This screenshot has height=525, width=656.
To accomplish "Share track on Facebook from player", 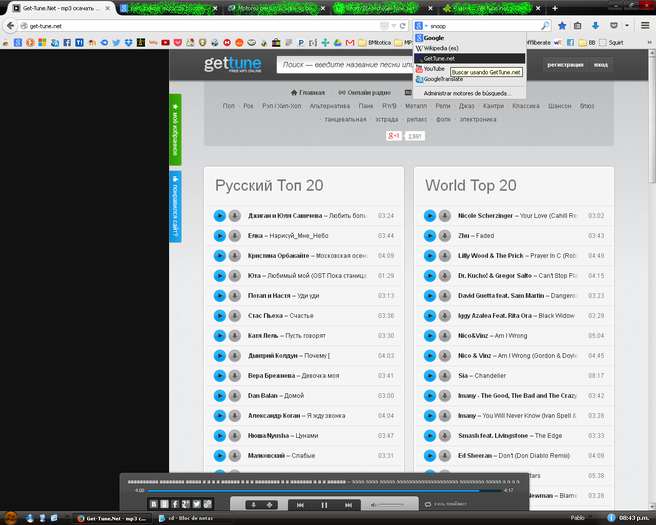I will [x=175, y=504].
